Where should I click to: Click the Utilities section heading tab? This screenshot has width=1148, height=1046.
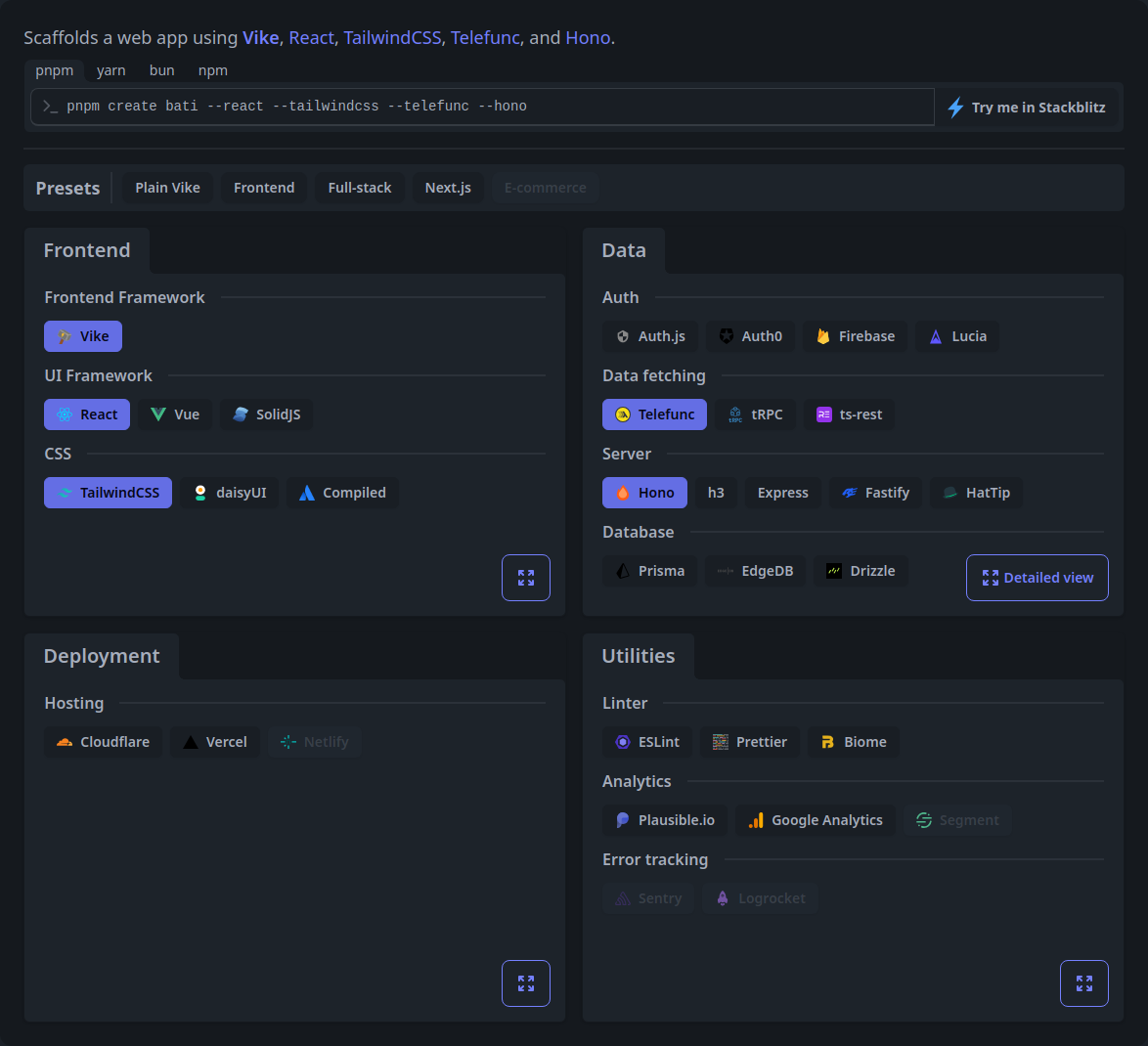coord(639,656)
